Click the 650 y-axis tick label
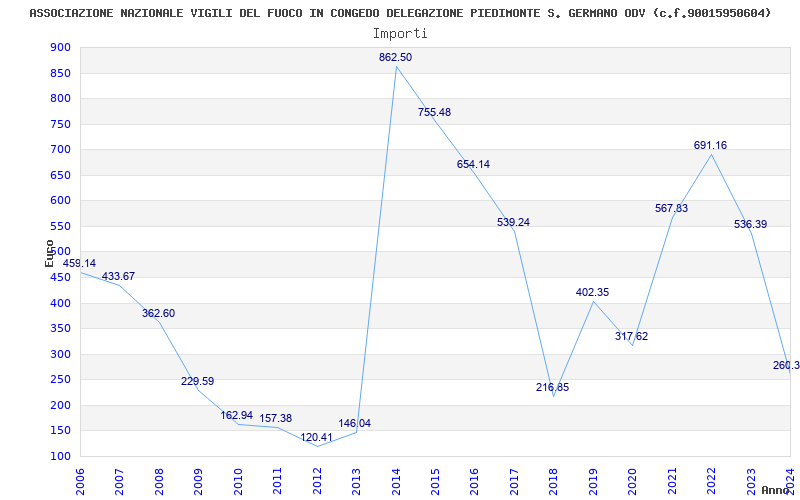Image resolution: width=800 pixels, height=500 pixels. (x=60, y=175)
